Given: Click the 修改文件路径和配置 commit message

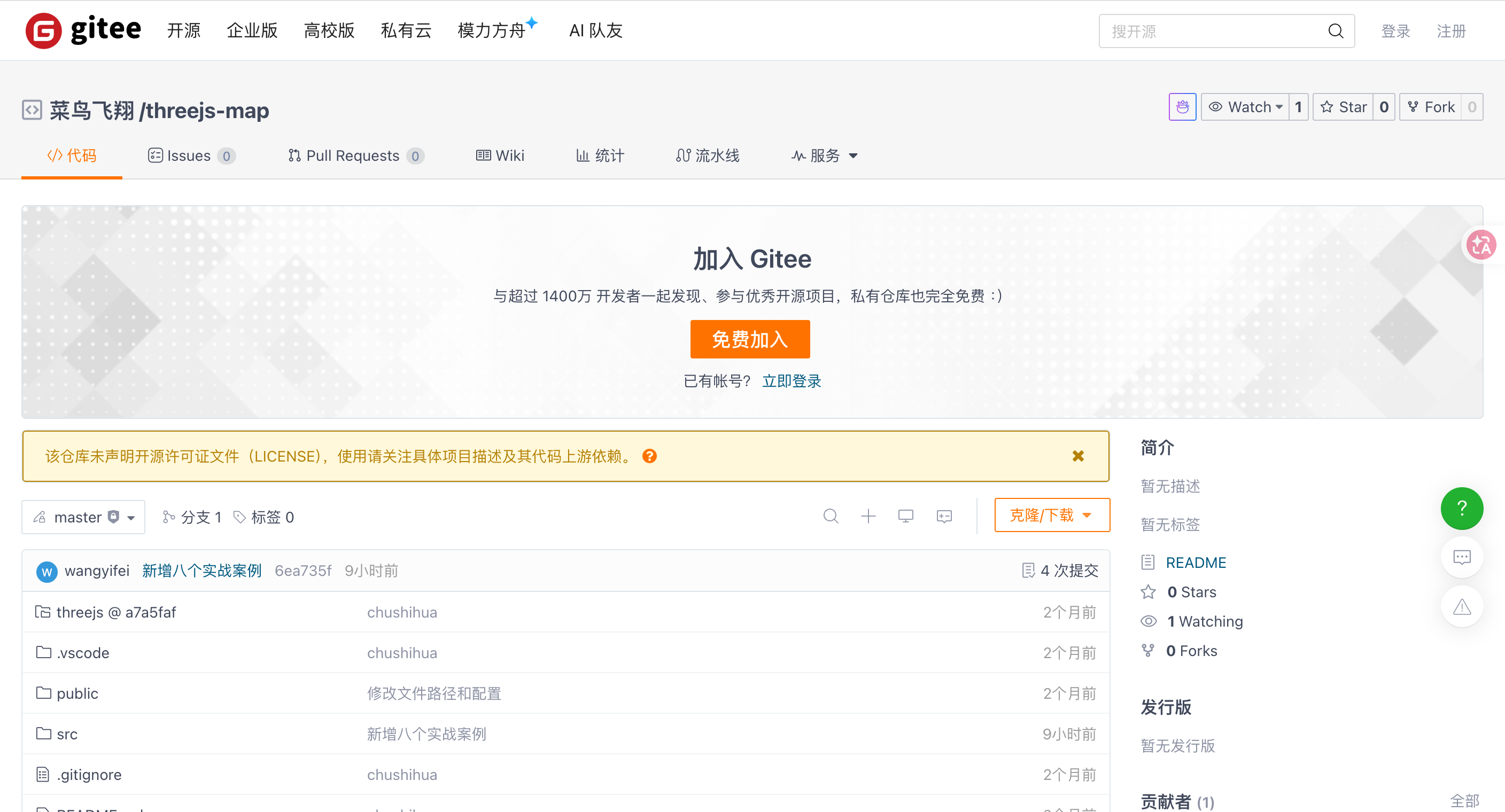Looking at the screenshot, I should (x=434, y=693).
